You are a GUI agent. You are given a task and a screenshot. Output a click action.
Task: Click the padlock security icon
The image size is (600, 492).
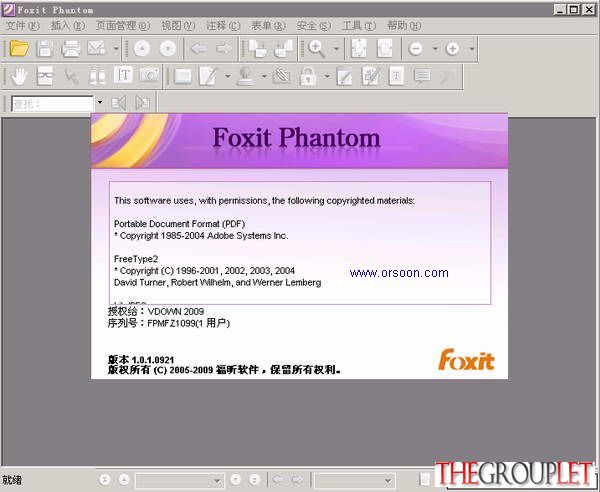tap(308, 76)
